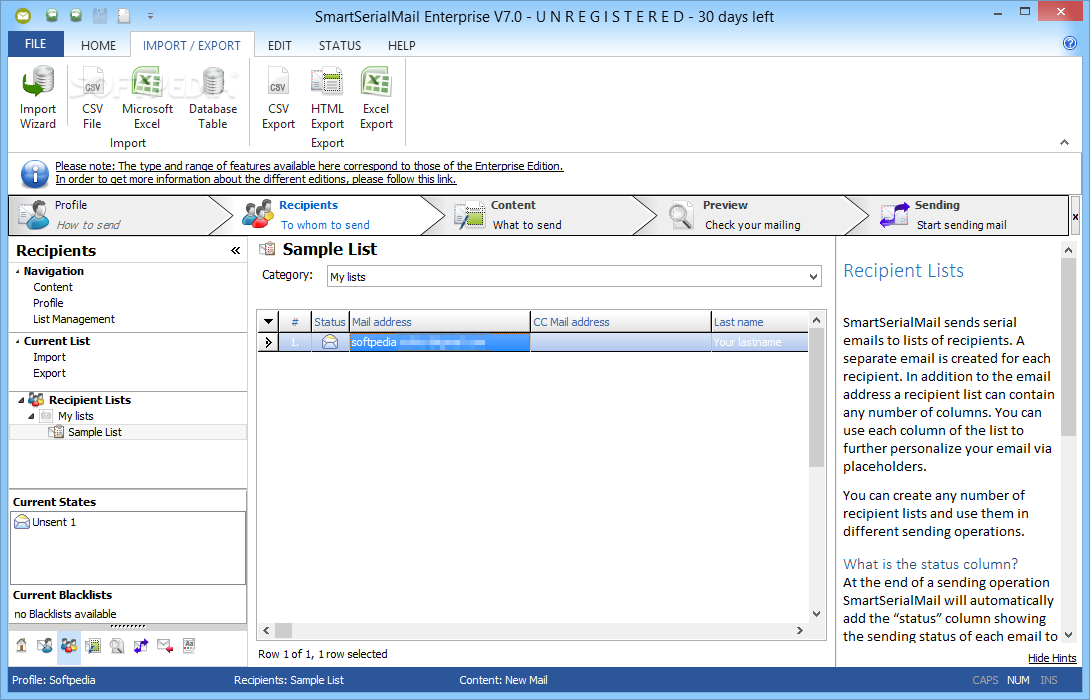Viewport: 1090px width, 700px height.
Task: Import from Microsoft Excel
Action: (147, 98)
